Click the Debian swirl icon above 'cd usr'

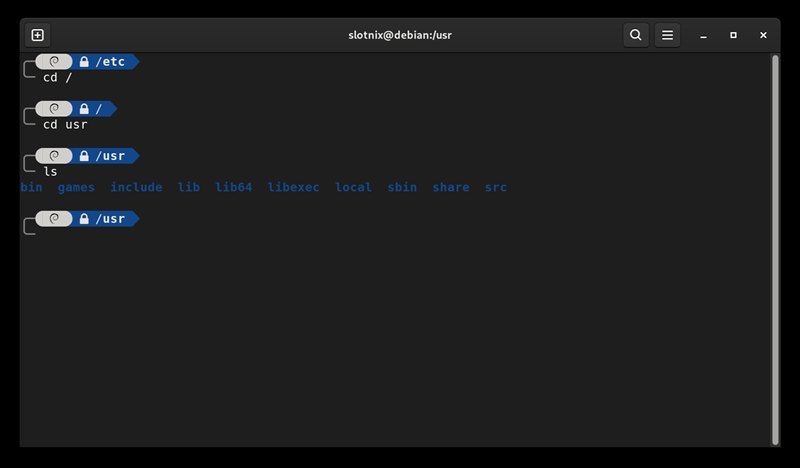click(x=54, y=109)
